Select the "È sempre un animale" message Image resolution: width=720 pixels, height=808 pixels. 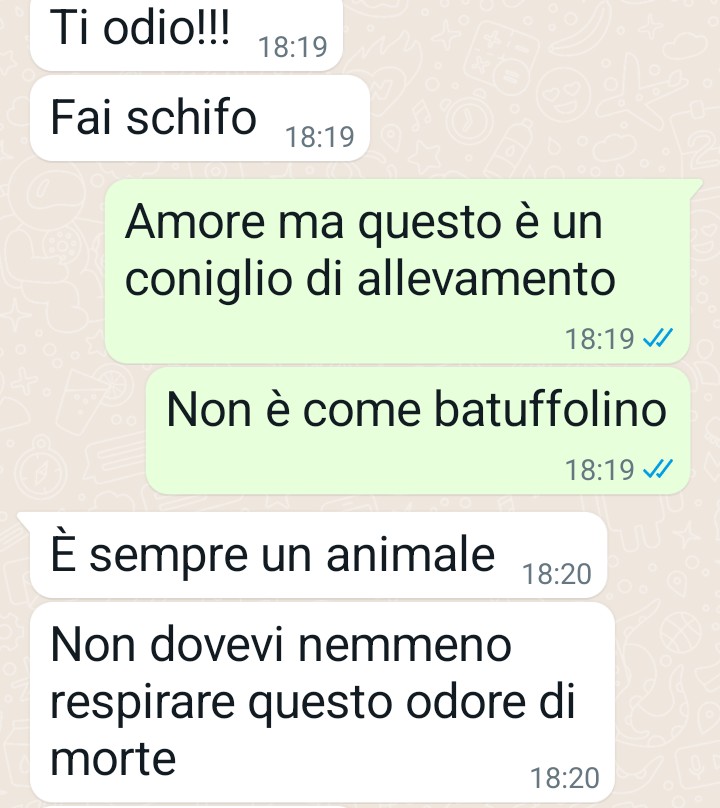coord(319,555)
